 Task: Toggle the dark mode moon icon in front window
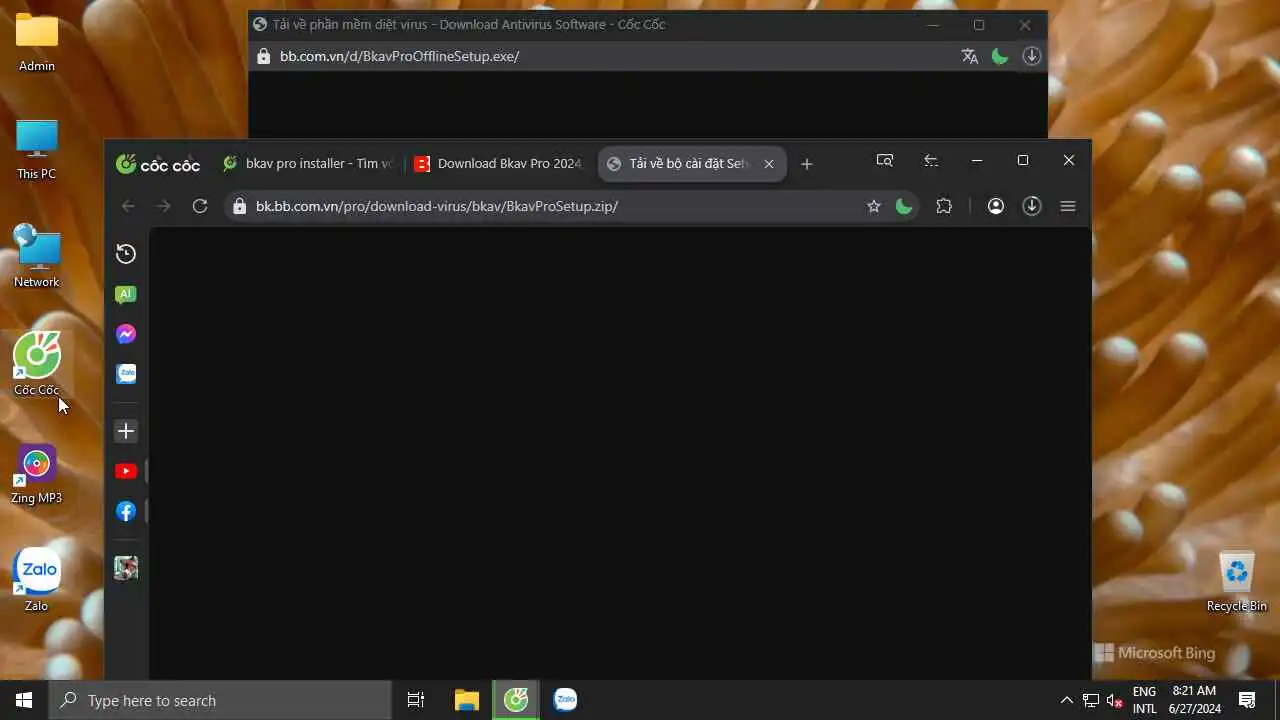point(904,206)
